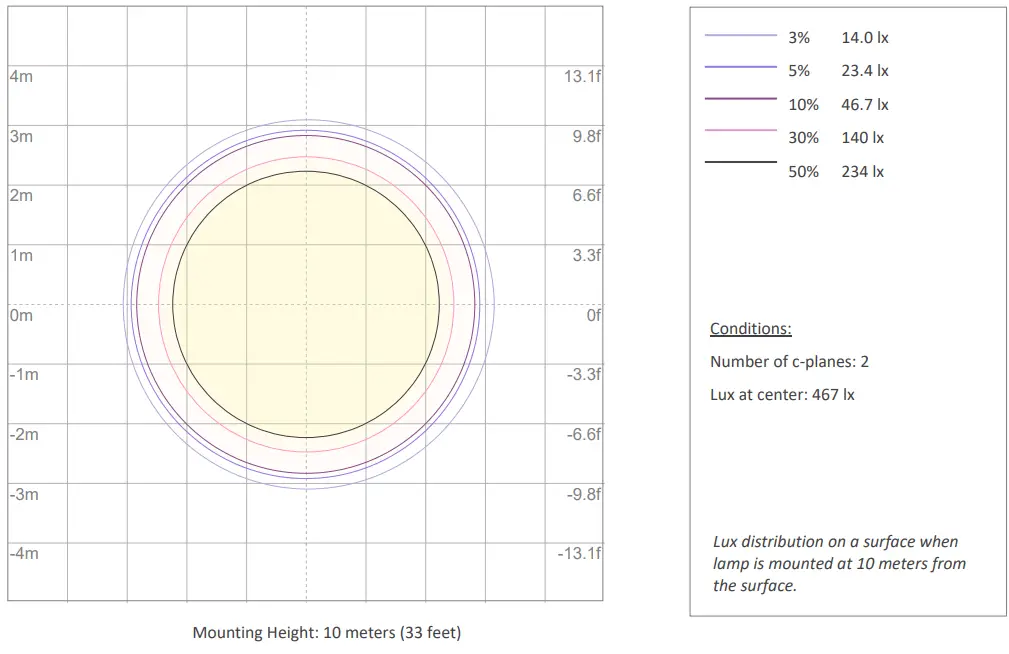1009x654 pixels.
Task: Click the '234 lx' legend value
Action: pos(862,172)
